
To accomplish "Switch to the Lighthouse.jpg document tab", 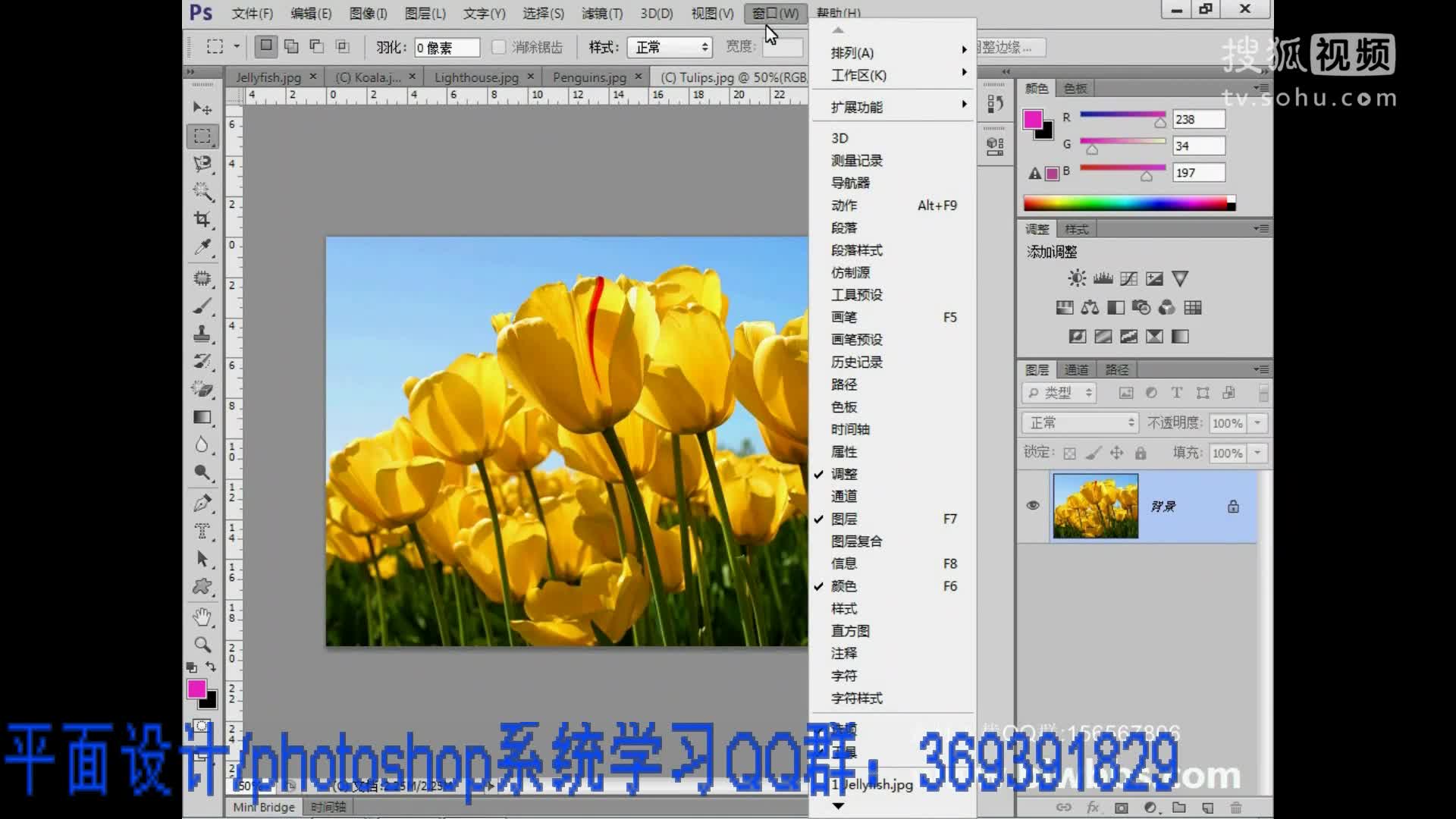I will pos(476,77).
